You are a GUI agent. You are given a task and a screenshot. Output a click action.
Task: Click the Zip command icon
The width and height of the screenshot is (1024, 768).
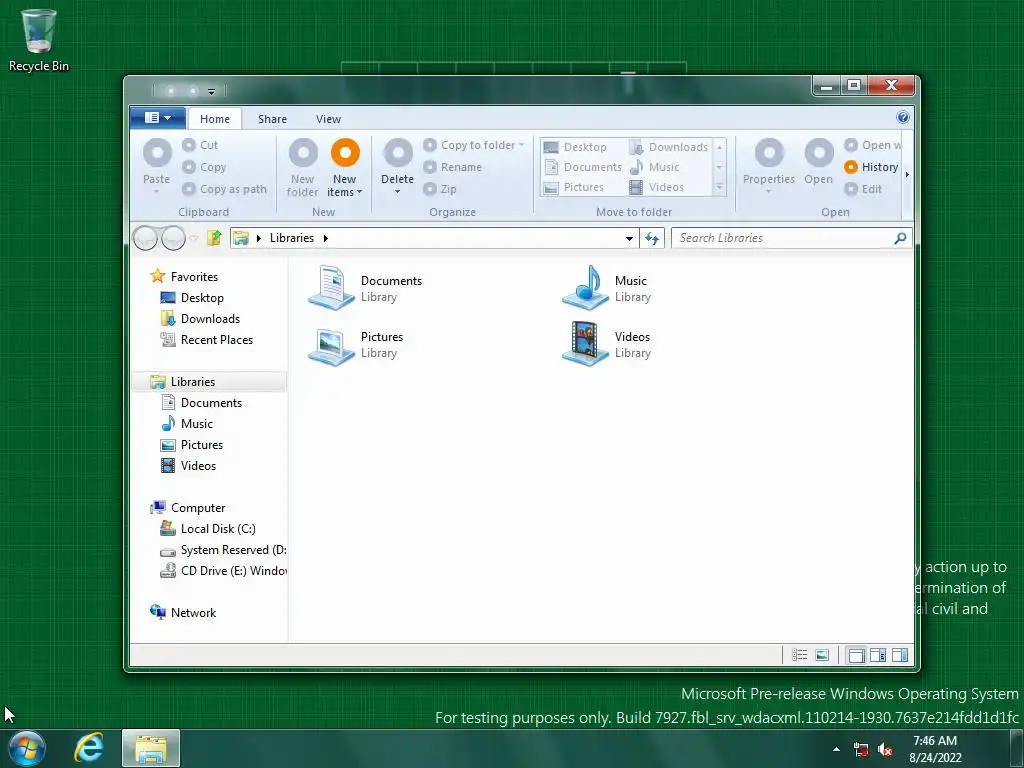(430, 189)
